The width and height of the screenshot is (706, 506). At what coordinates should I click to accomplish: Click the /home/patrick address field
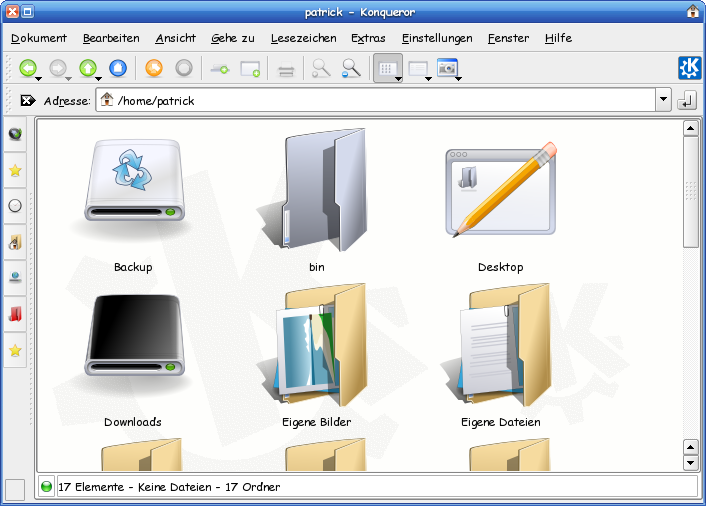(376, 100)
